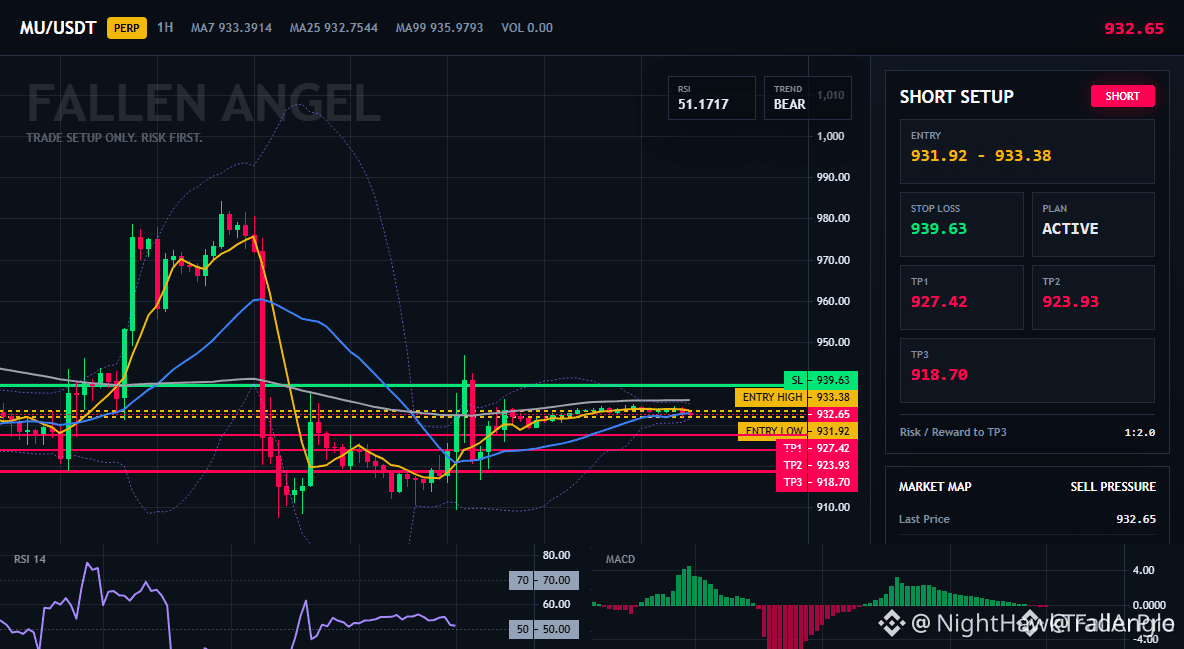Click the MA7 933.3914 indicator value
The height and width of the screenshot is (649, 1184).
[231, 28]
